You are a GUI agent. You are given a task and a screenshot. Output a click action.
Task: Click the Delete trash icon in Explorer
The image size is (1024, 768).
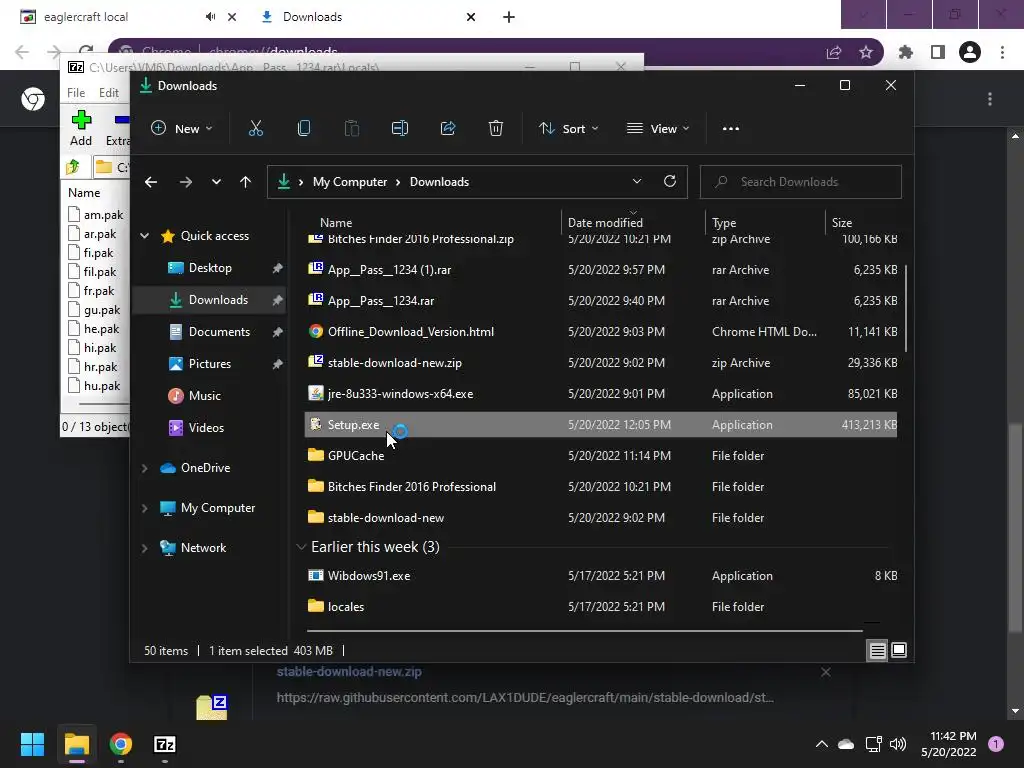496,129
